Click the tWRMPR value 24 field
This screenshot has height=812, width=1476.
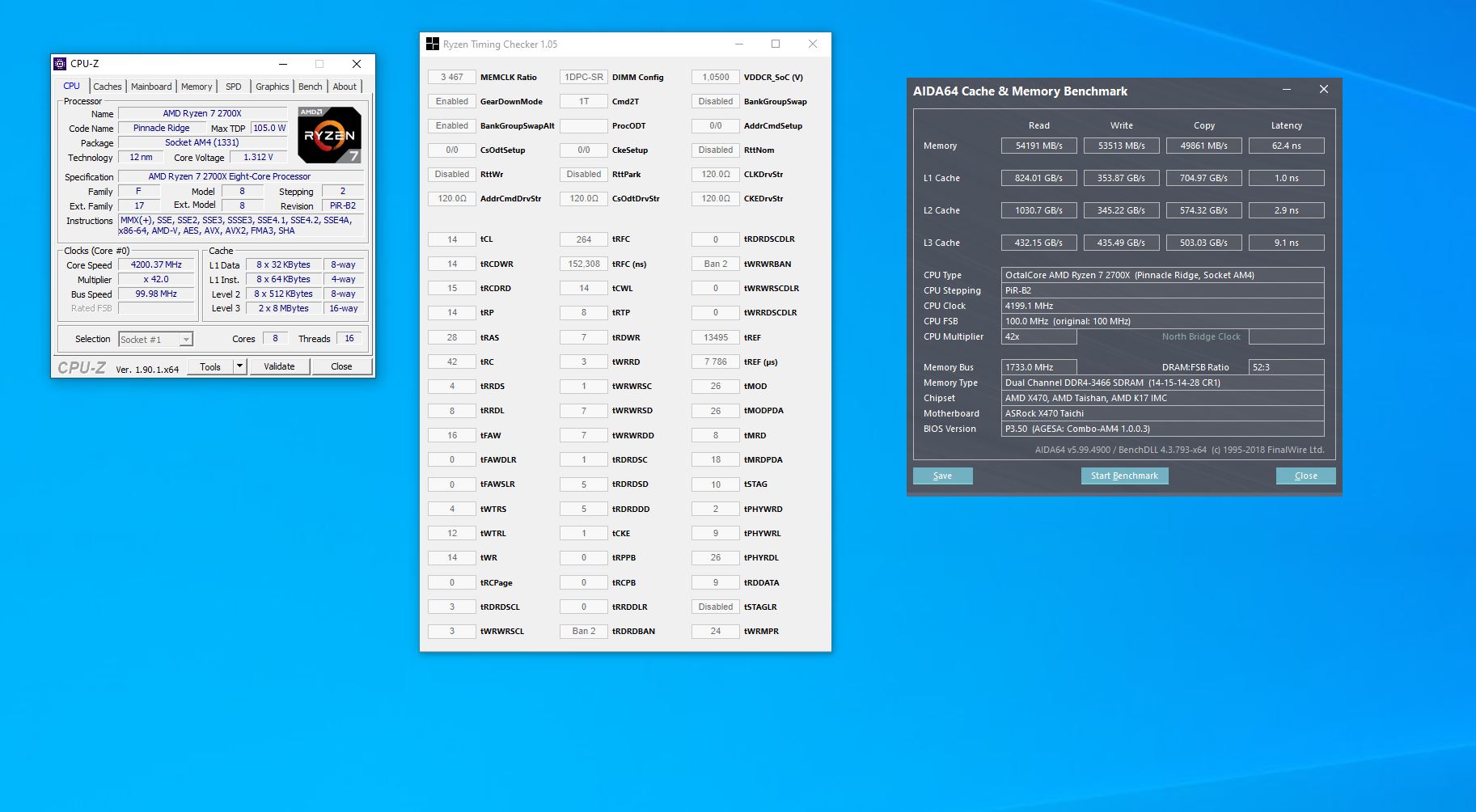[716, 632]
